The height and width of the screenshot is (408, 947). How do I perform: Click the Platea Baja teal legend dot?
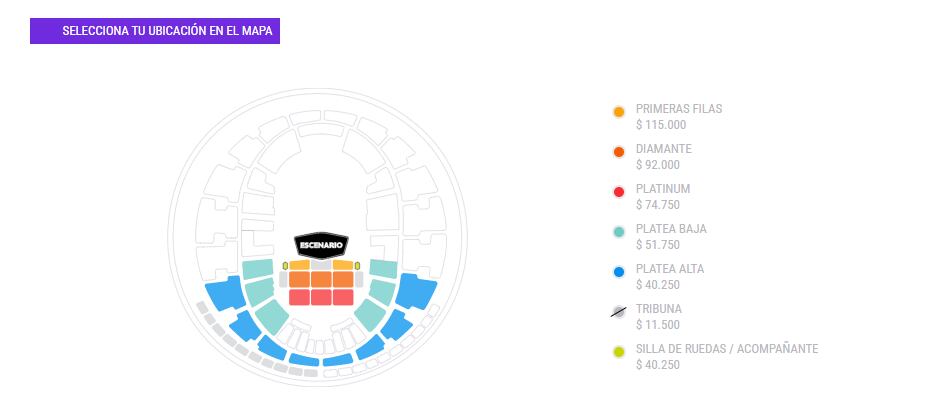[x=618, y=232]
